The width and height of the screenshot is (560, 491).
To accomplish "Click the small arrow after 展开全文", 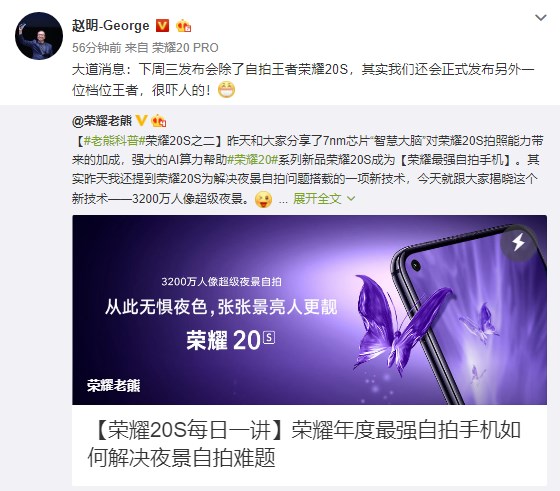I will pyautogui.click(x=351, y=199).
